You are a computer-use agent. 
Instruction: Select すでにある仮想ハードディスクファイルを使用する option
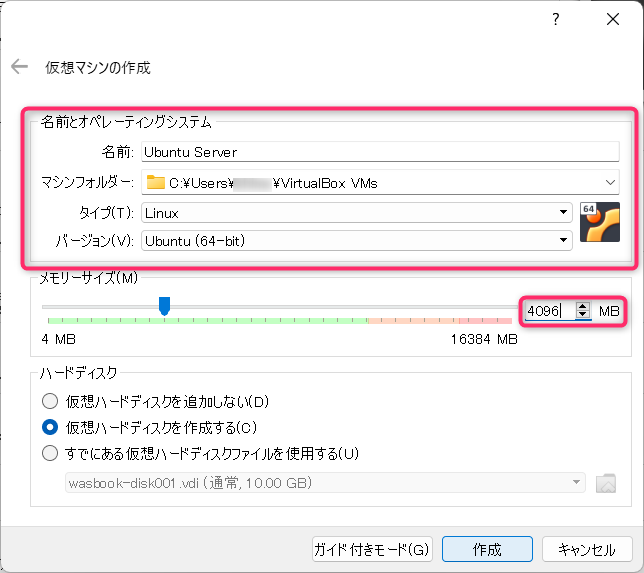[x=200, y=453]
